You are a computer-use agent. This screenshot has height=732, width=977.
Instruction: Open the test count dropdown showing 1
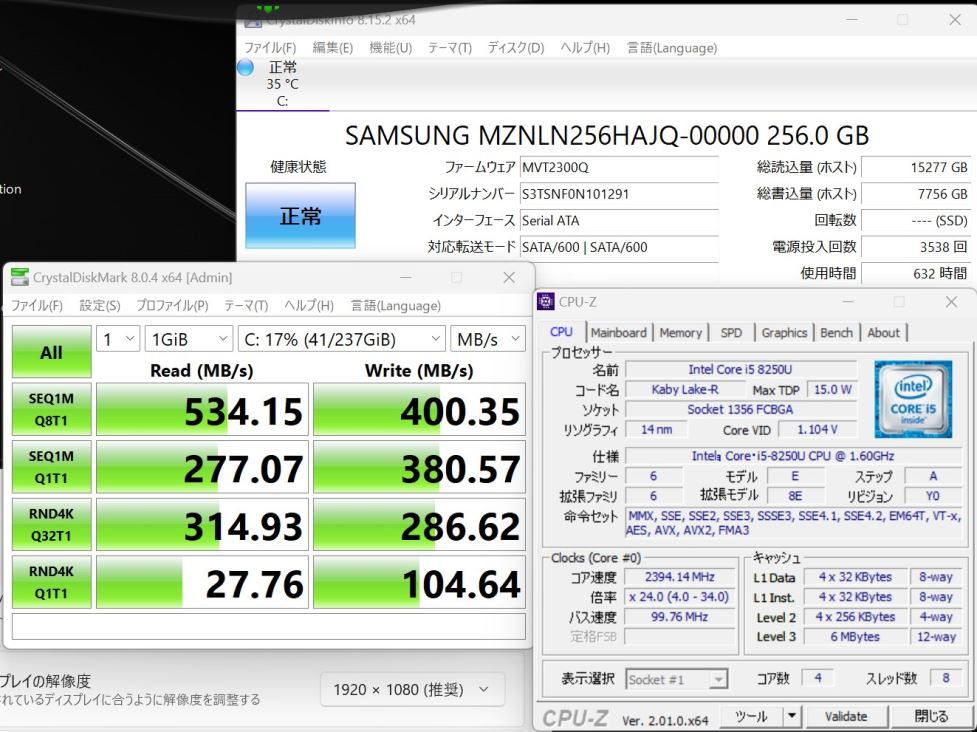tap(118, 340)
